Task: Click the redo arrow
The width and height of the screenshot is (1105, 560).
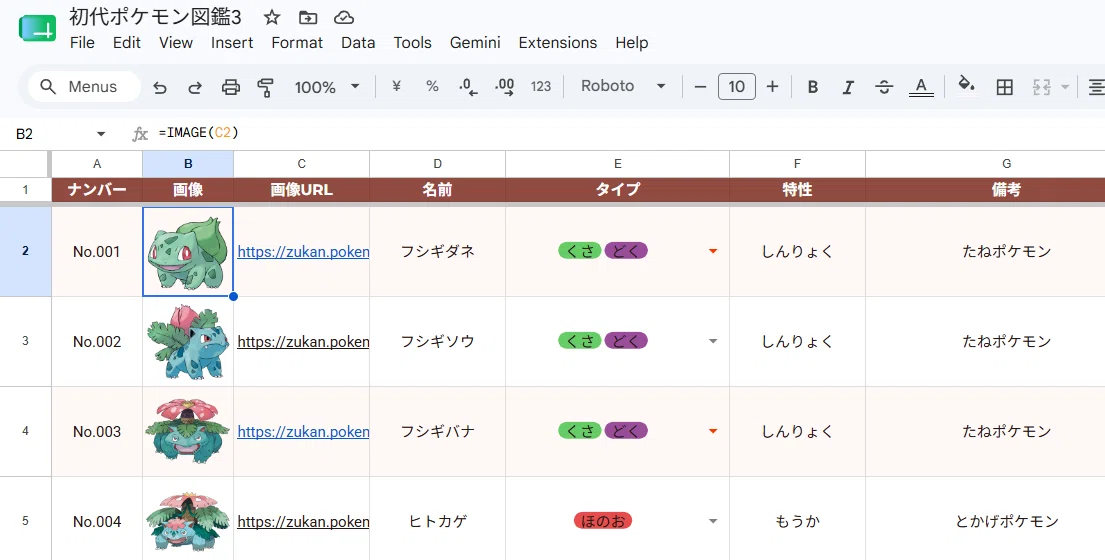Action: click(x=195, y=87)
